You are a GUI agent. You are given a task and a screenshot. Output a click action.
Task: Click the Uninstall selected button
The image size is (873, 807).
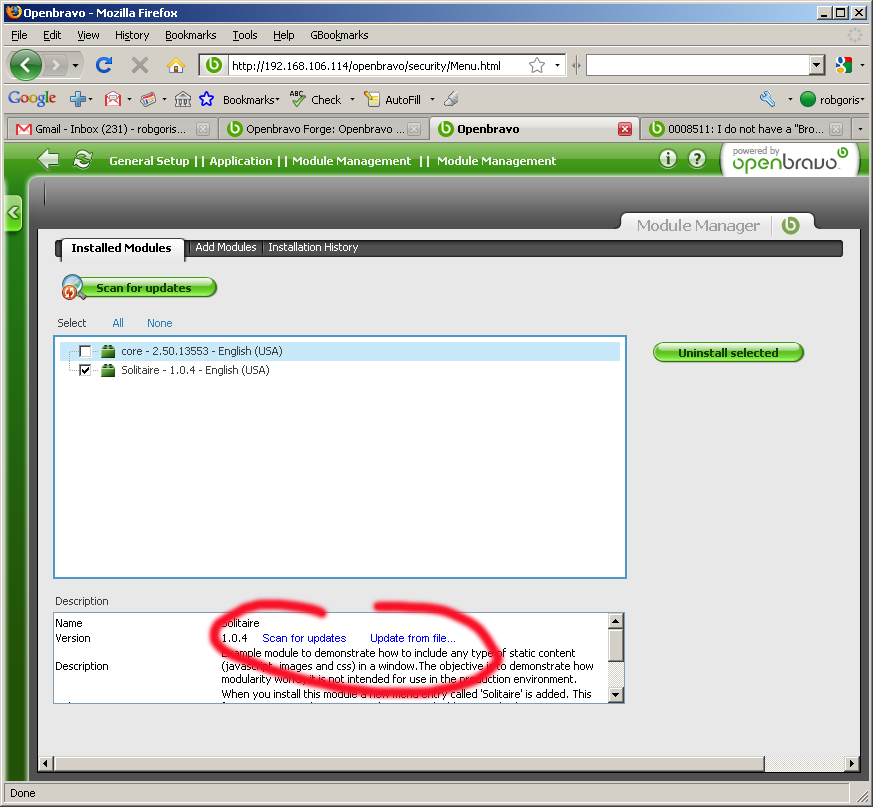[728, 353]
